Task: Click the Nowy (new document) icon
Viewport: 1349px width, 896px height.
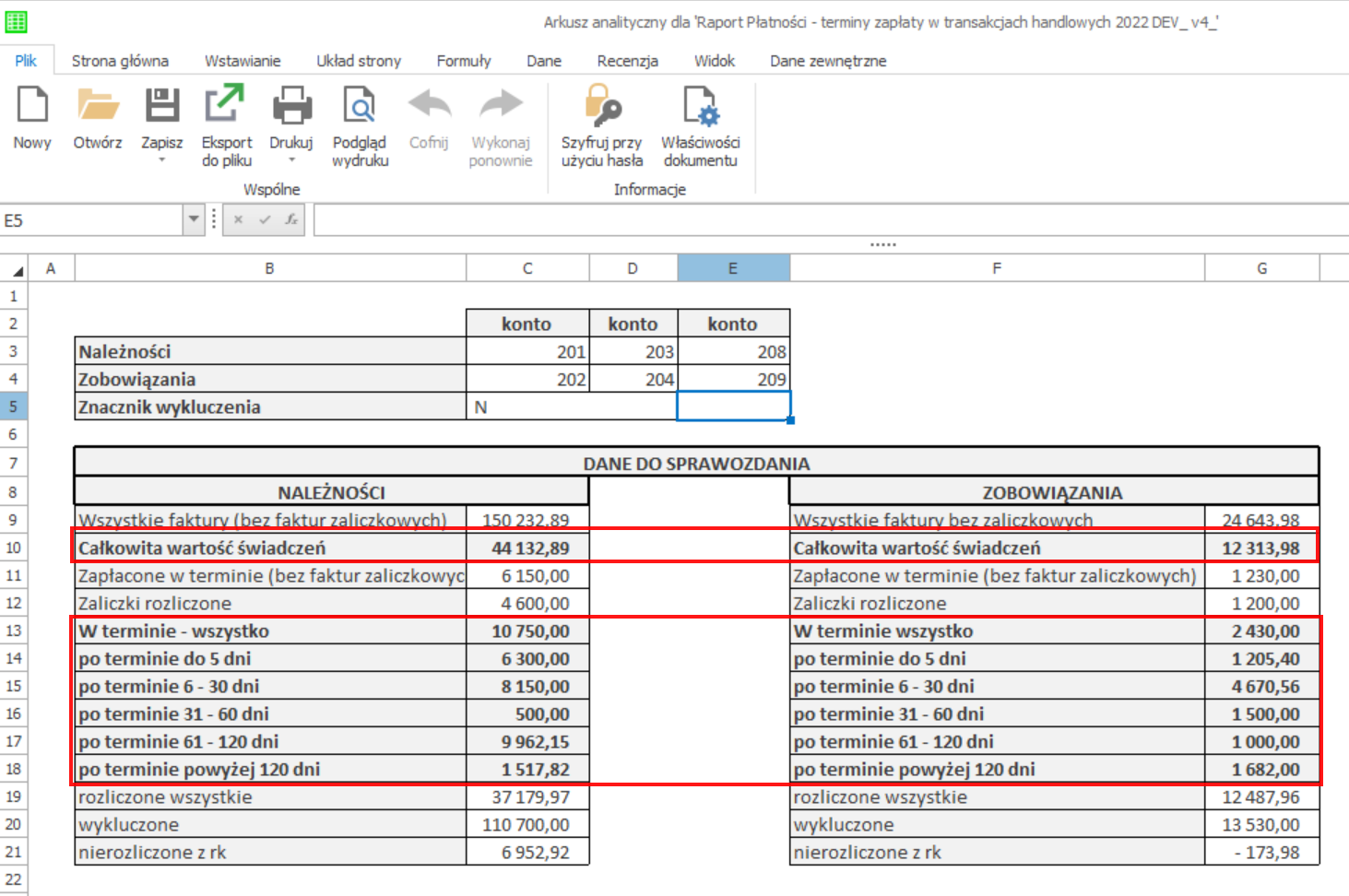Action: click(x=32, y=106)
